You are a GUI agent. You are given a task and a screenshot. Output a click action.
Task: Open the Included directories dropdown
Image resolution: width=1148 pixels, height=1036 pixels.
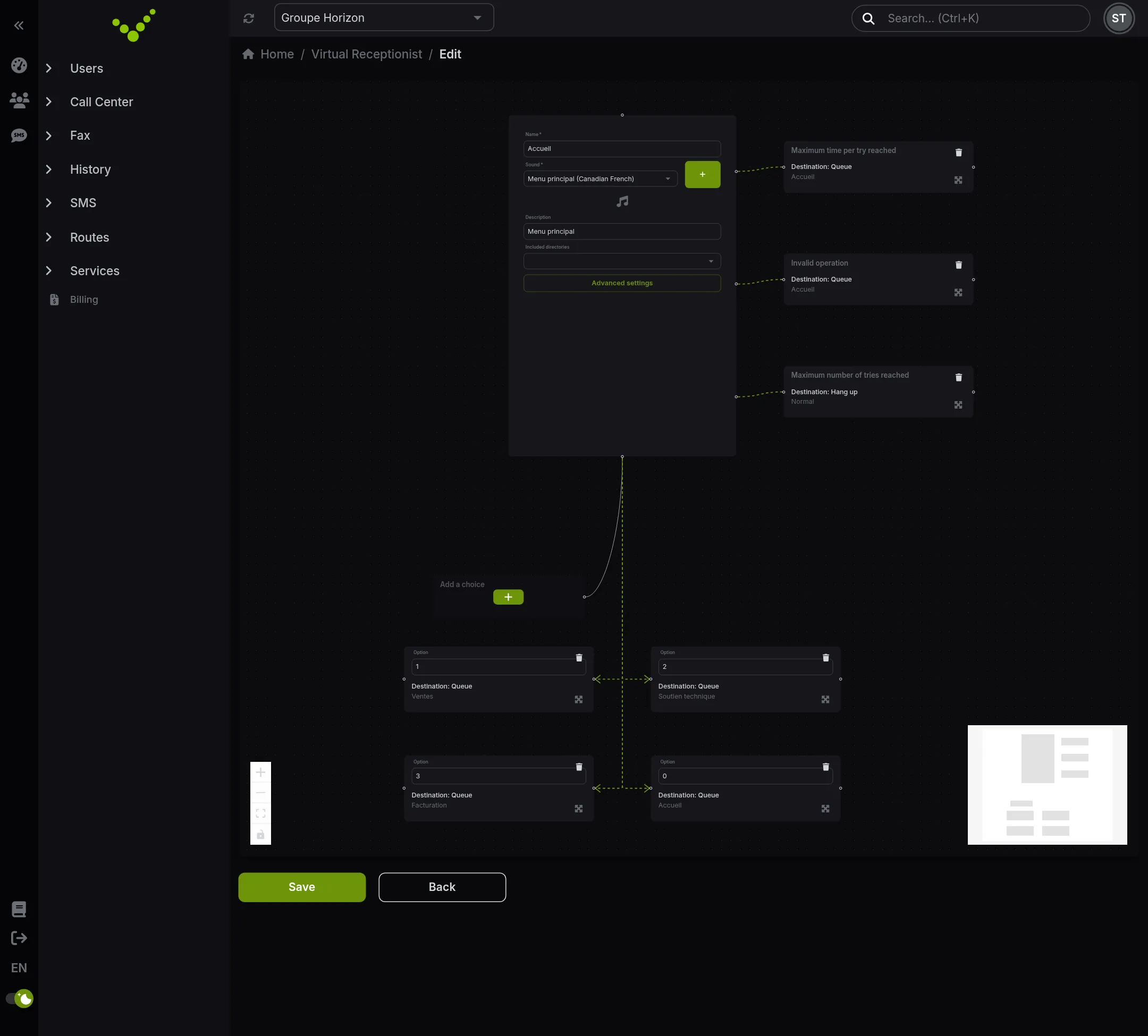click(x=622, y=261)
